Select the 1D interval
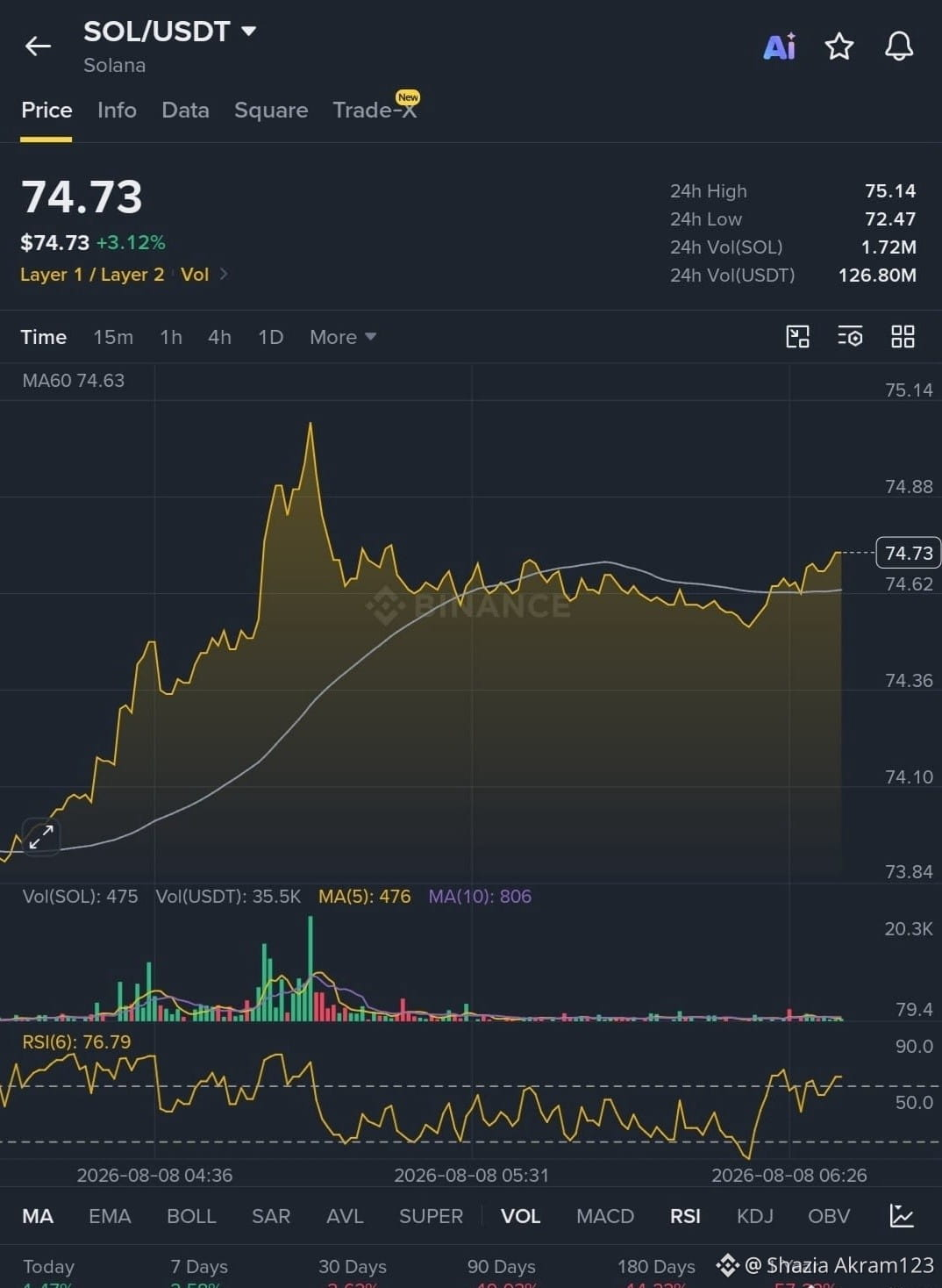 tap(270, 337)
